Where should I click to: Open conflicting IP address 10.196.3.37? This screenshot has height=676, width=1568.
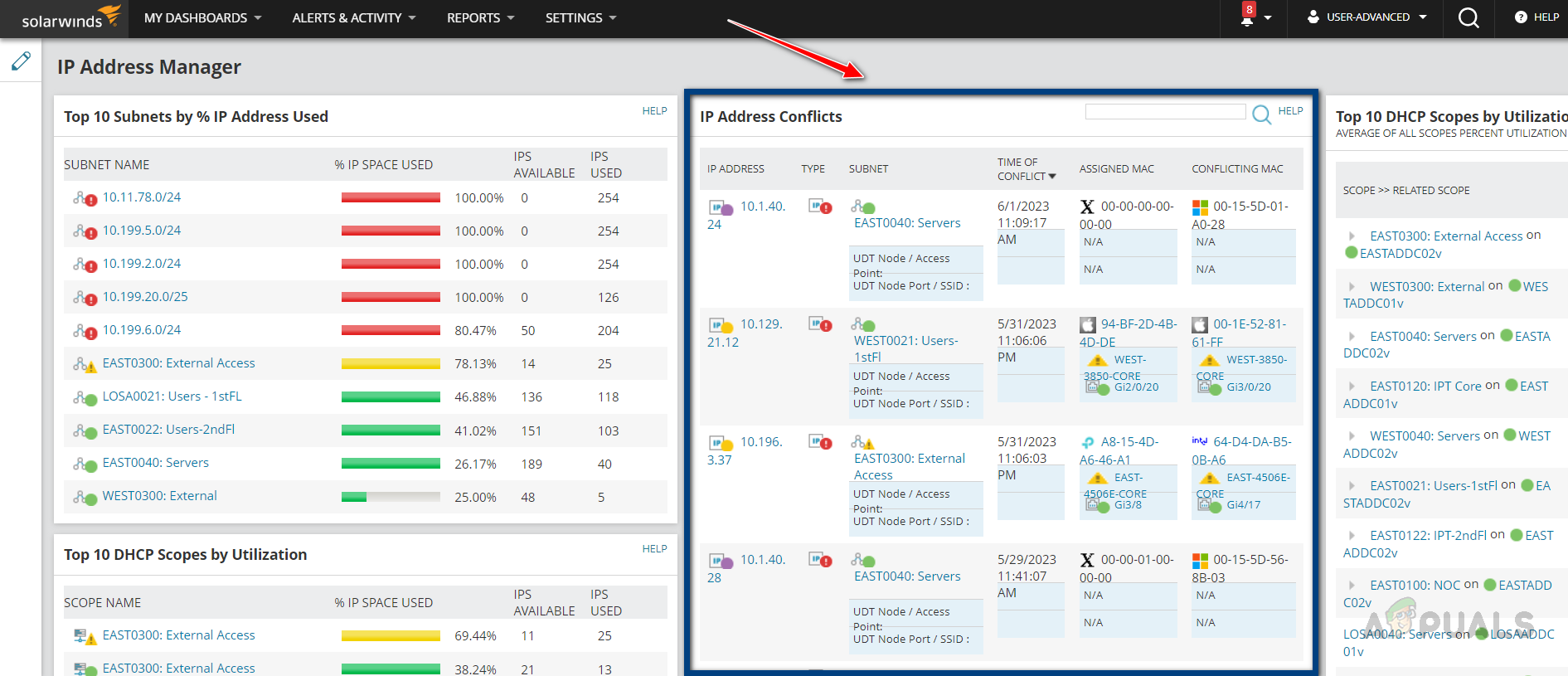[x=745, y=451]
